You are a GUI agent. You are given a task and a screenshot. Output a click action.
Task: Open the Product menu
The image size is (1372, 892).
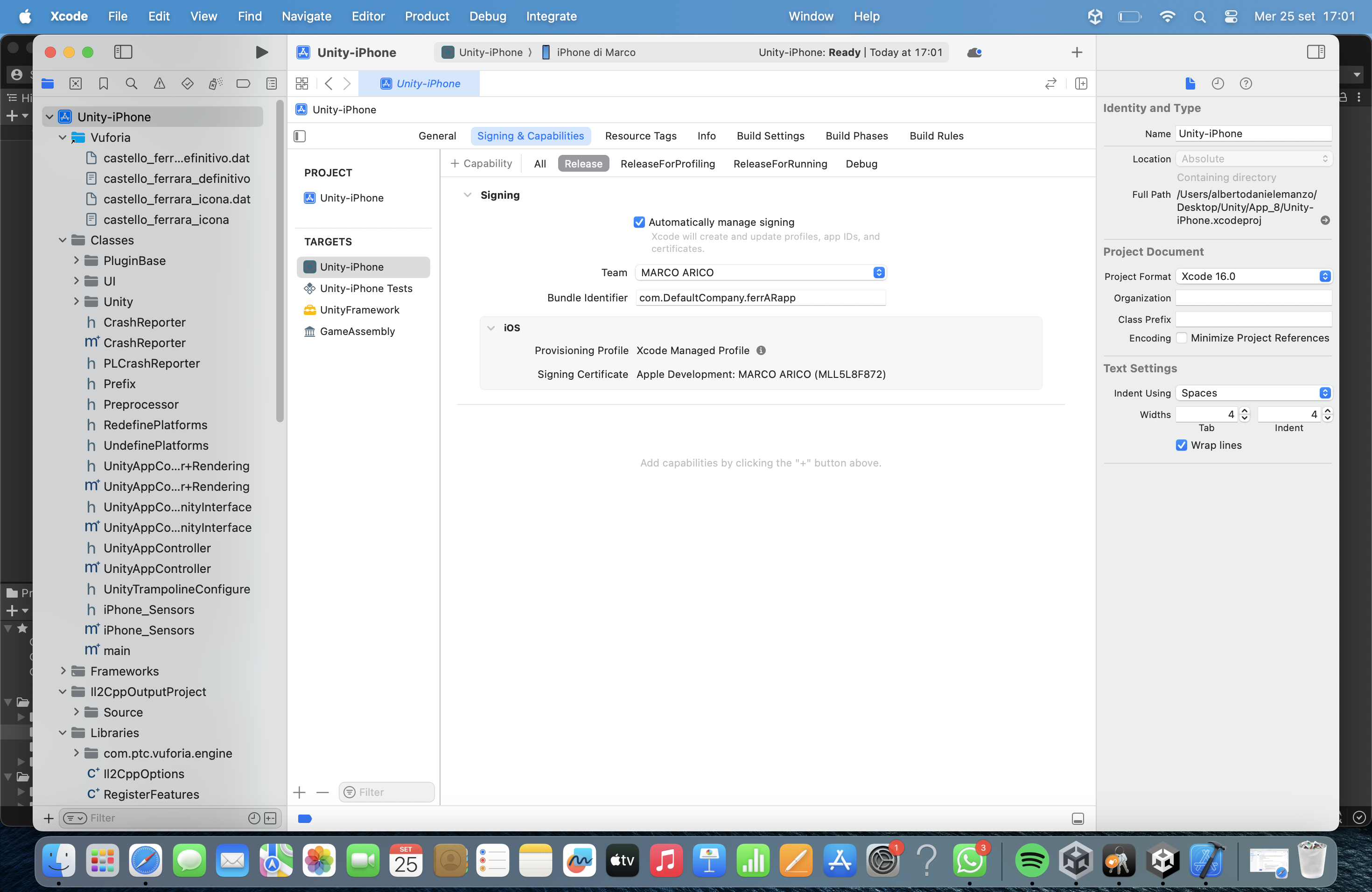coord(427,16)
